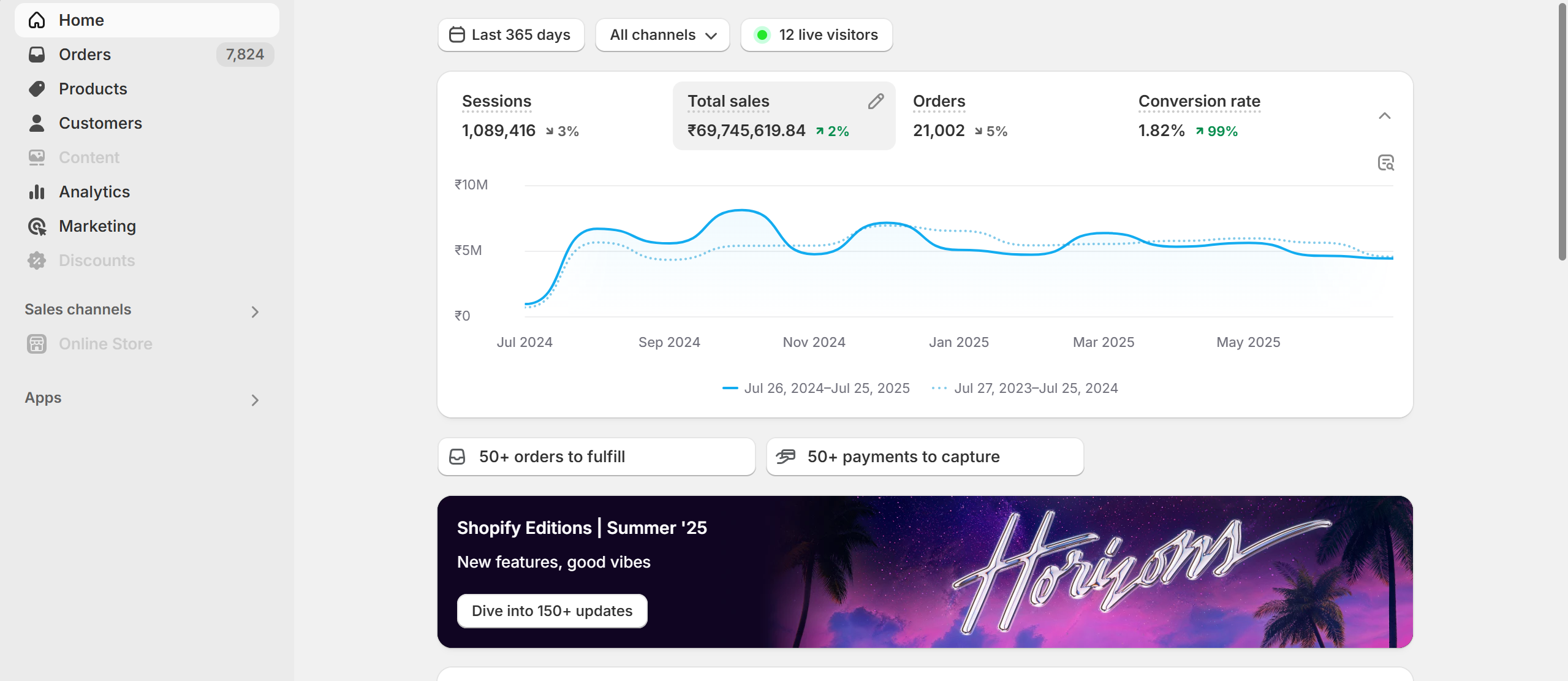Click the Last 365 days date button

tap(510, 35)
